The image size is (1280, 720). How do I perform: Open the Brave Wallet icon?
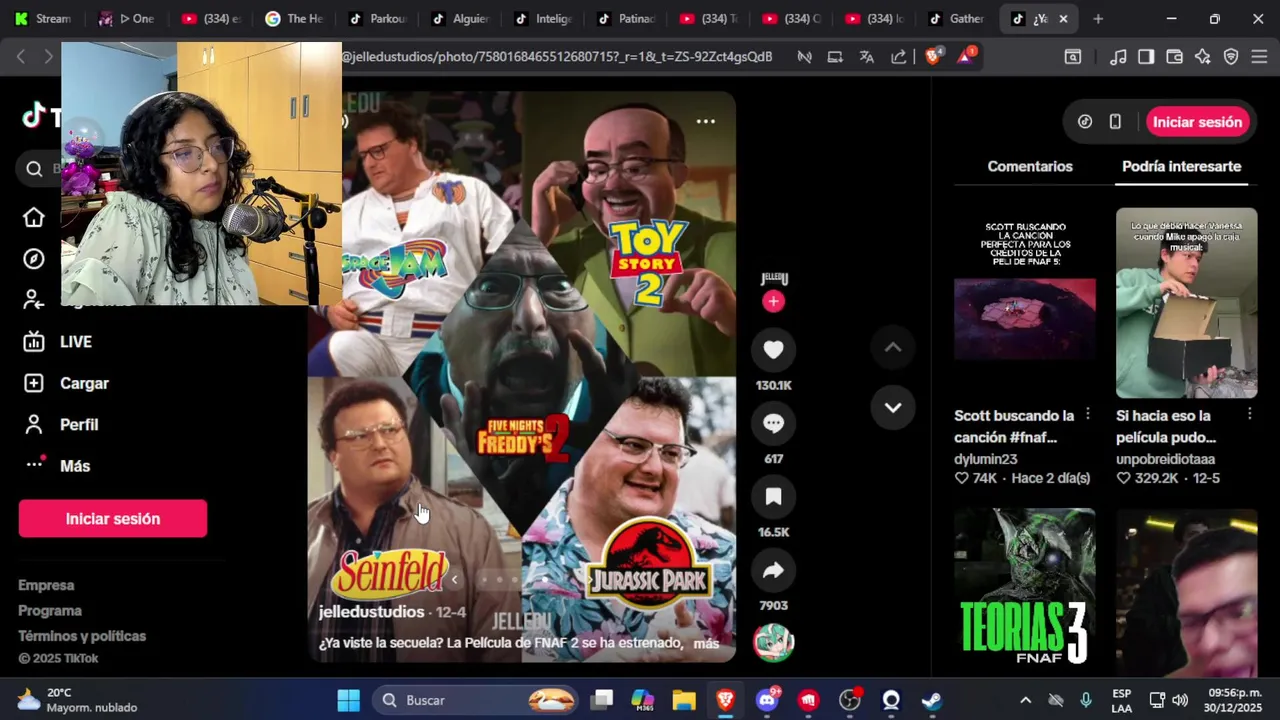1175,57
